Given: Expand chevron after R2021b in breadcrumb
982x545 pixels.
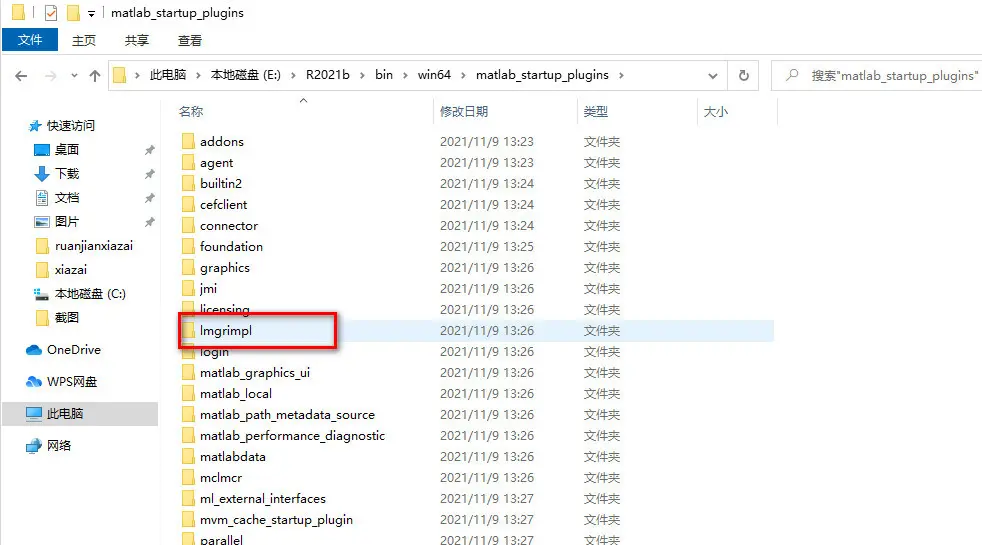Looking at the screenshot, I should tap(362, 75).
